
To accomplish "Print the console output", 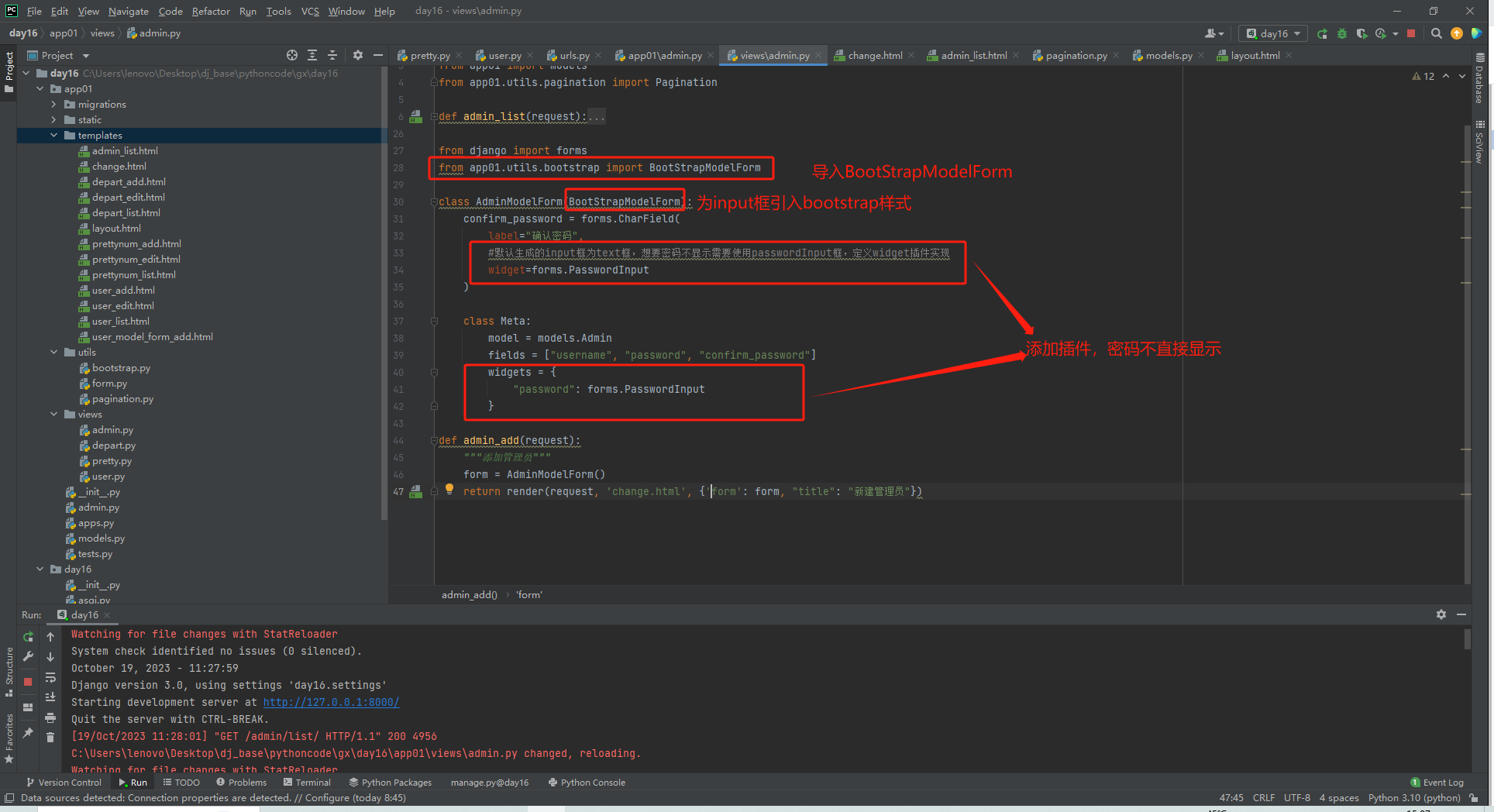I will (x=50, y=717).
